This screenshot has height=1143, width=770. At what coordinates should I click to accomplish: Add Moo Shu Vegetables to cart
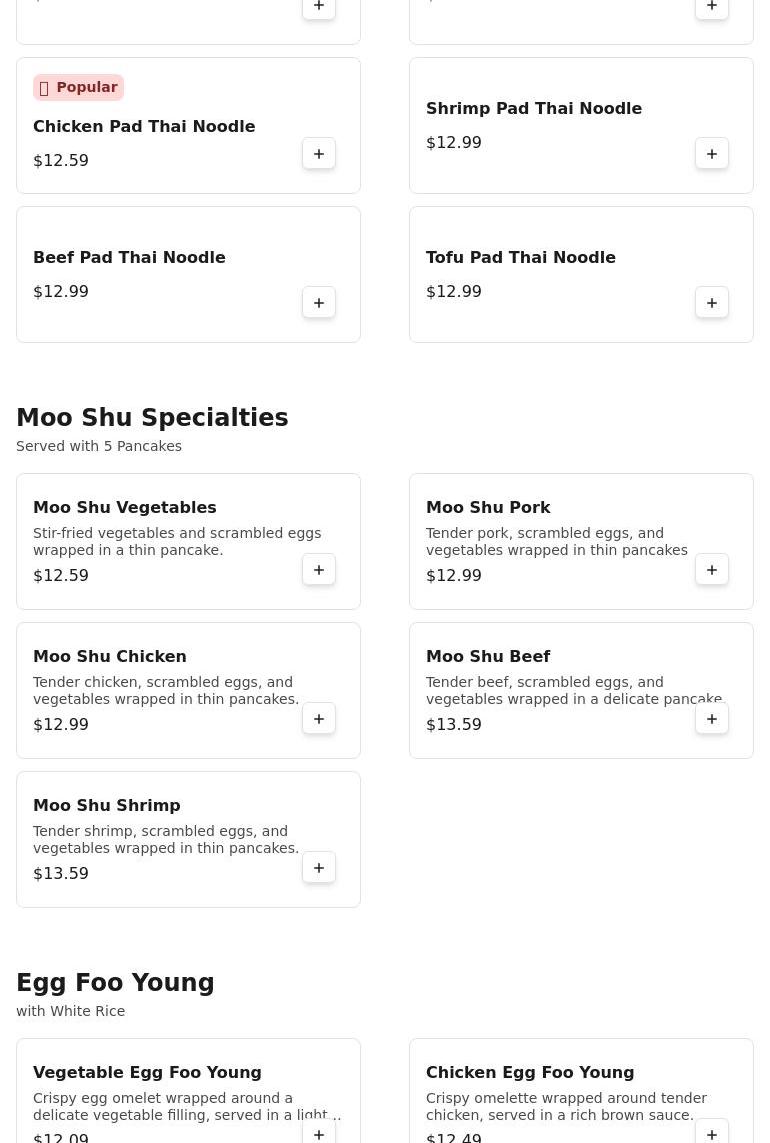point(319,570)
